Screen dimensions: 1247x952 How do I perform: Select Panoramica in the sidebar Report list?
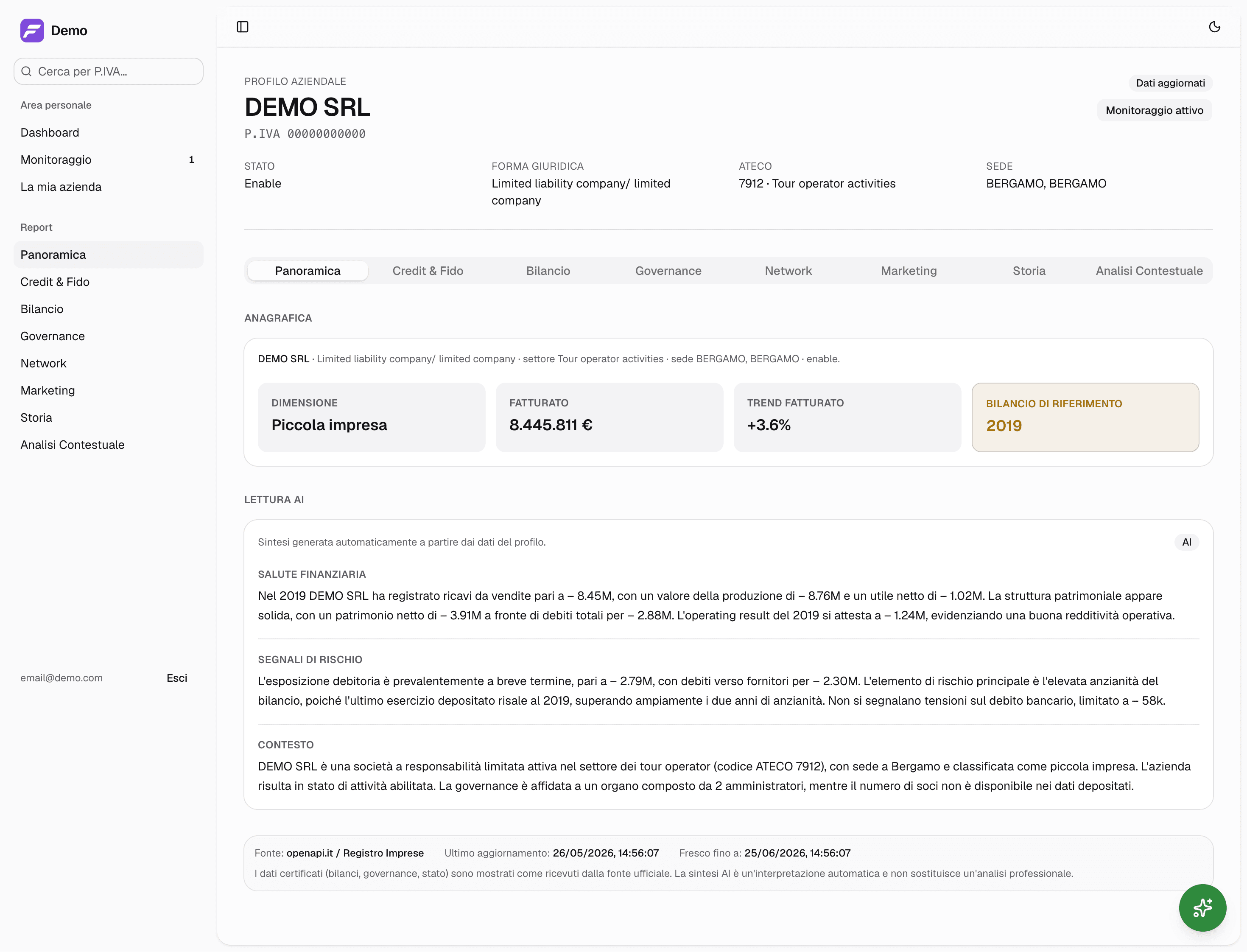[109, 255]
